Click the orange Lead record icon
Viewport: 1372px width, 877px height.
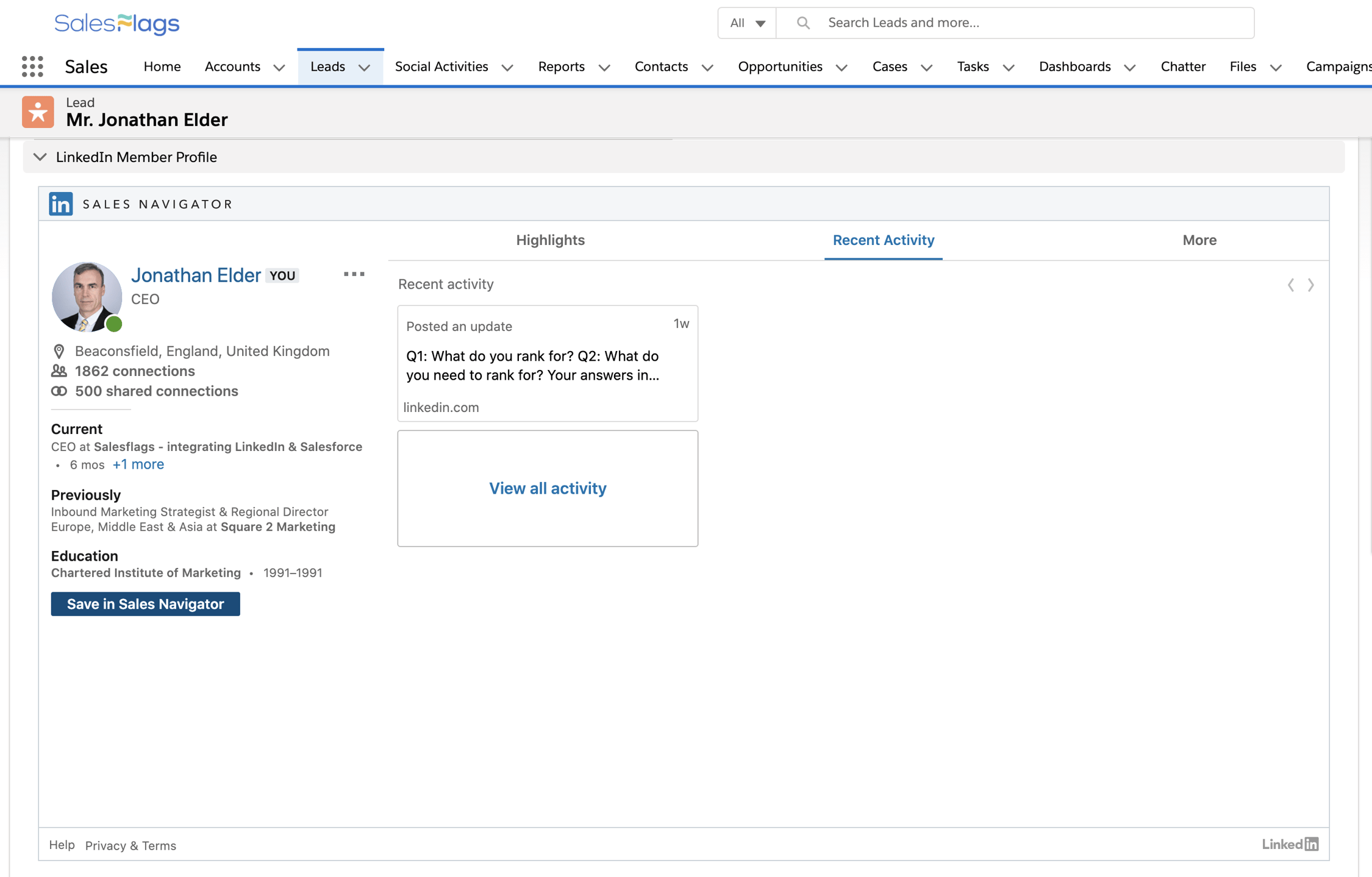tap(37, 112)
